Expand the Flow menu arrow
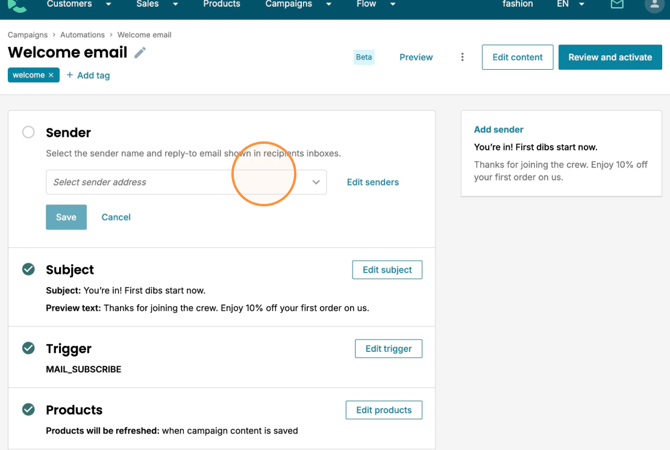 pyautogui.click(x=393, y=4)
